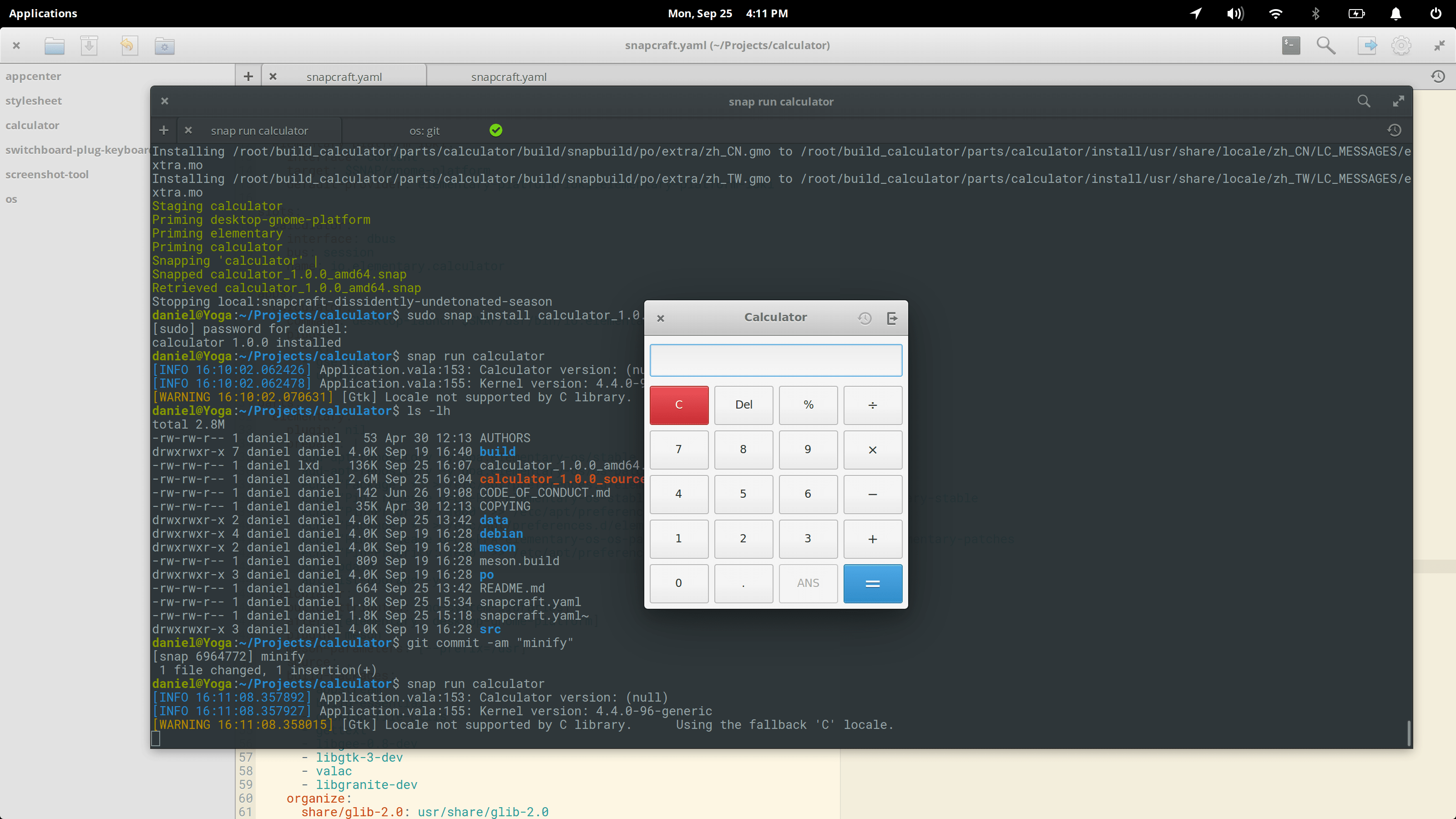This screenshot has width=1456, height=819.
Task: Open the Applications menu
Action: coord(43,14)
